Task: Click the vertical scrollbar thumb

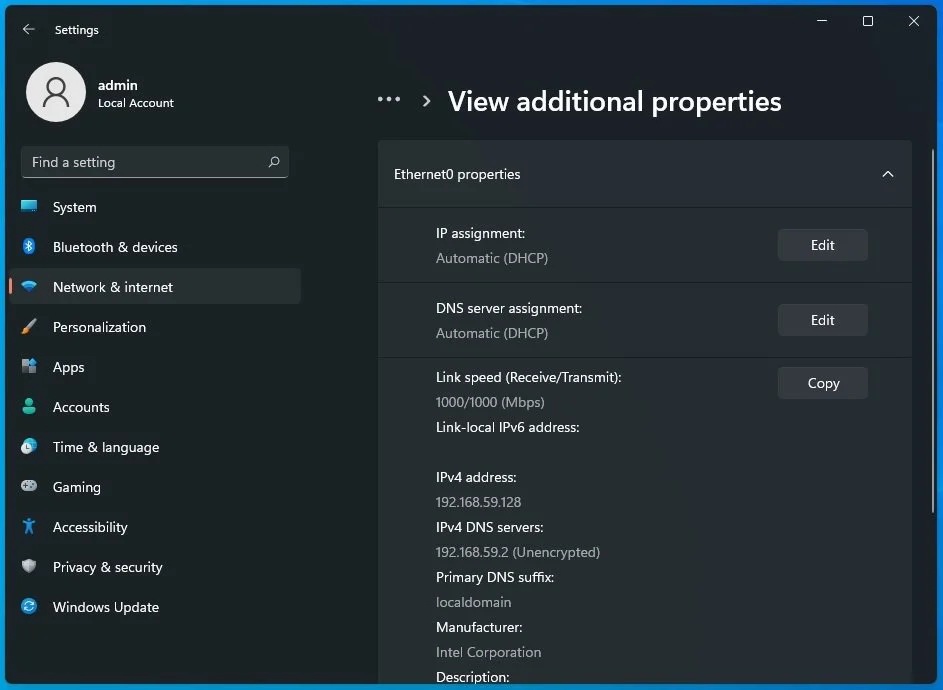Action: point(933,331)
